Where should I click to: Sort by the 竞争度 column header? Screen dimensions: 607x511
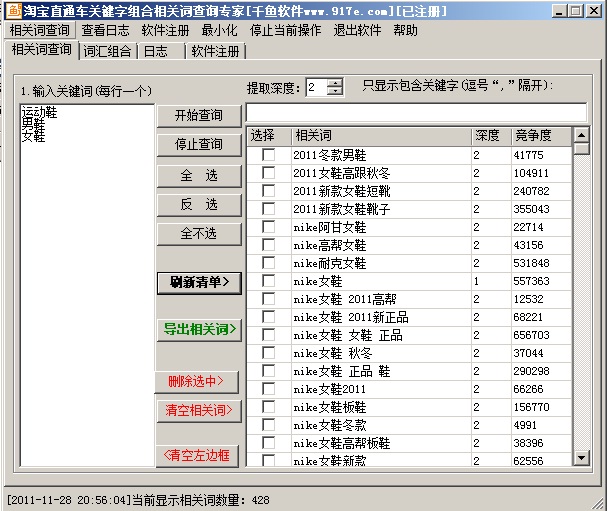(x=541, y=136)
